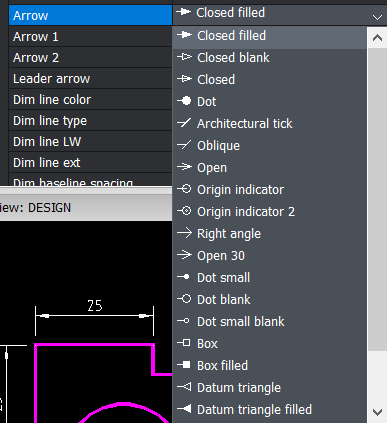Click the Dot arrowhead icon
Viewport: 387px width, 423px height.
[184, 101]
